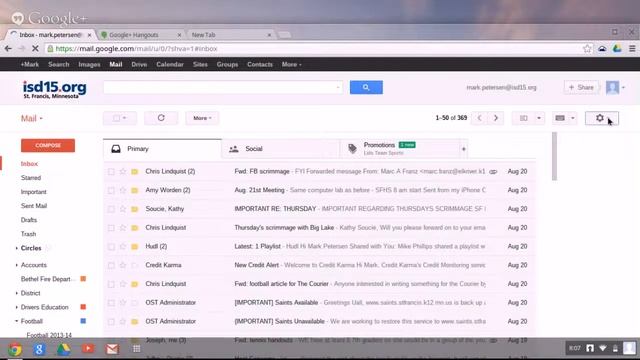640x360 pixels.
Task: Select the Saints Available email checkbox
Action: 111,303
